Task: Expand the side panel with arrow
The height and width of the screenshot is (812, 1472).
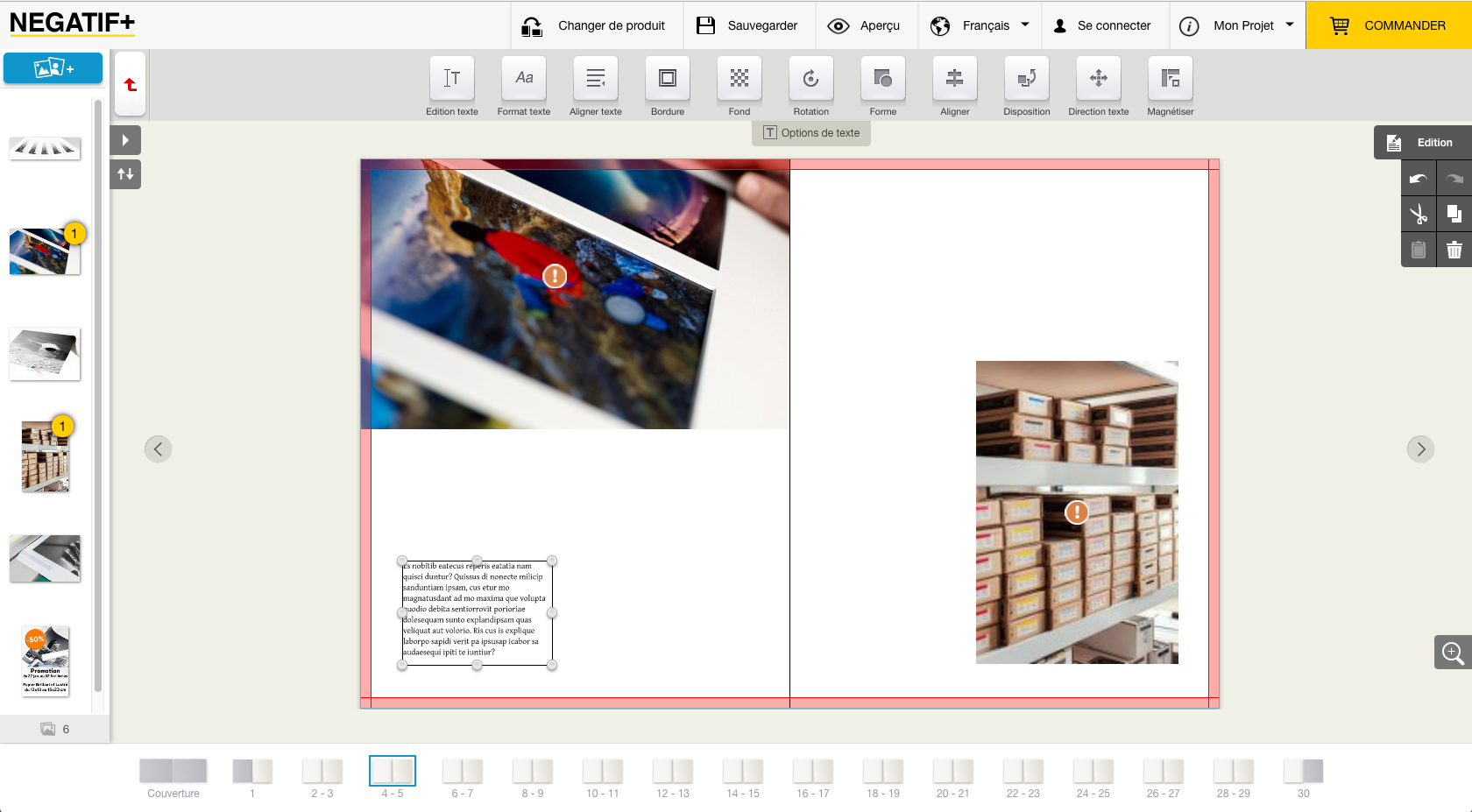Action: coord(125,140)
